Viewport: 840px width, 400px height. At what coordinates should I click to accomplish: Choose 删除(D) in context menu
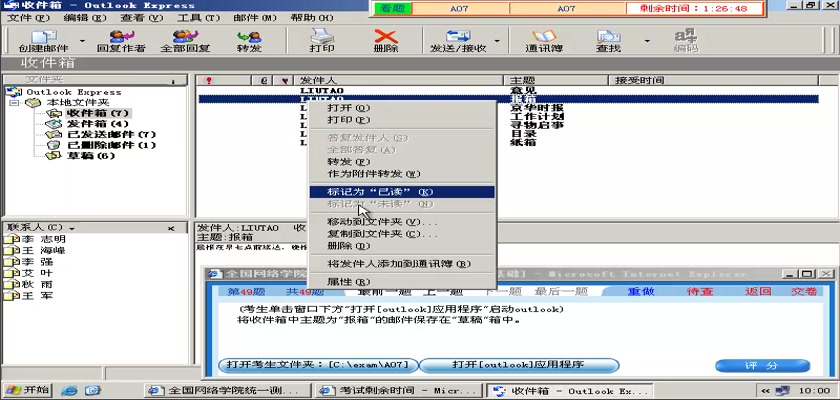point(402,246)
